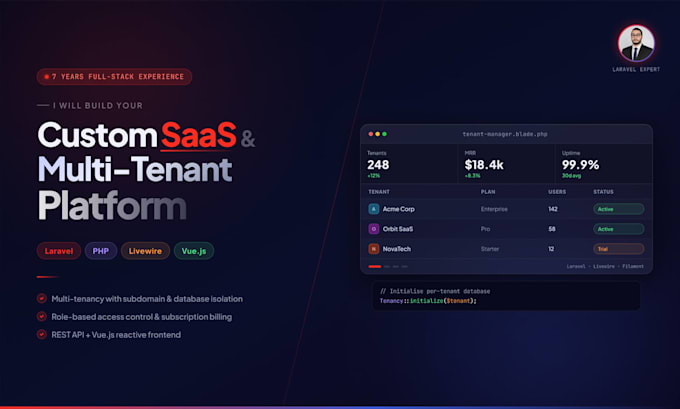The height and width of the screenshot is (409, 680).
Task: Click the TENANT column header
Action: [379, 192]
